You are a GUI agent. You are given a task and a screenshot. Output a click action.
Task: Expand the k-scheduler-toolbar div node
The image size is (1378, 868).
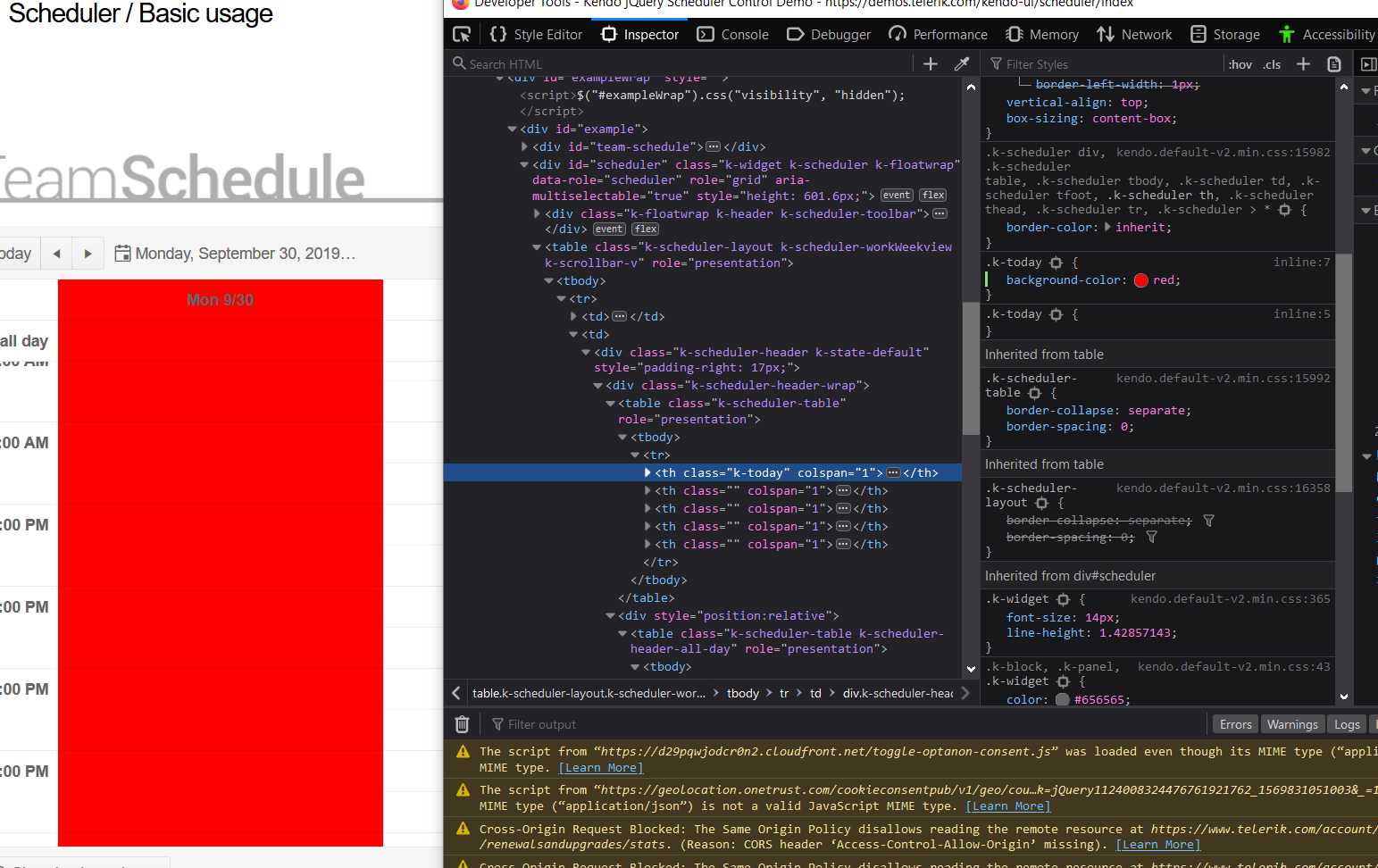[537, 213]
